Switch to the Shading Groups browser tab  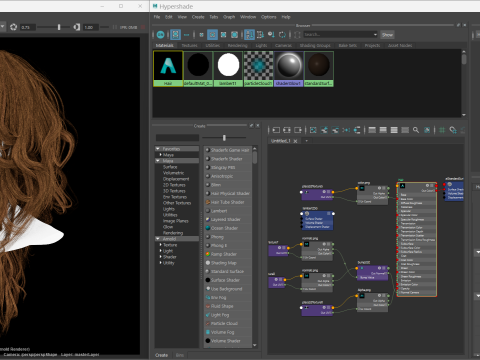point(315,46)
